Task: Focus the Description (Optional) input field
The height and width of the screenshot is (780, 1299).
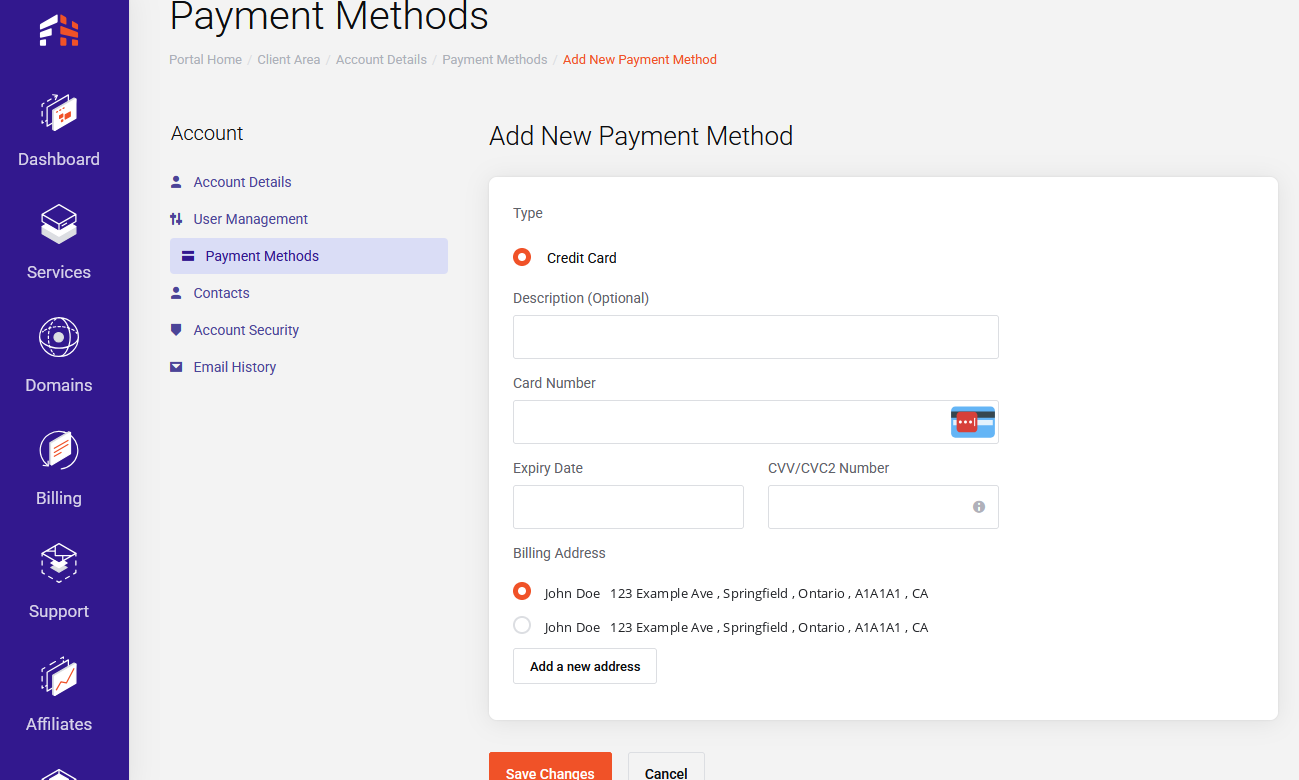Action: [x=756, y=337]
